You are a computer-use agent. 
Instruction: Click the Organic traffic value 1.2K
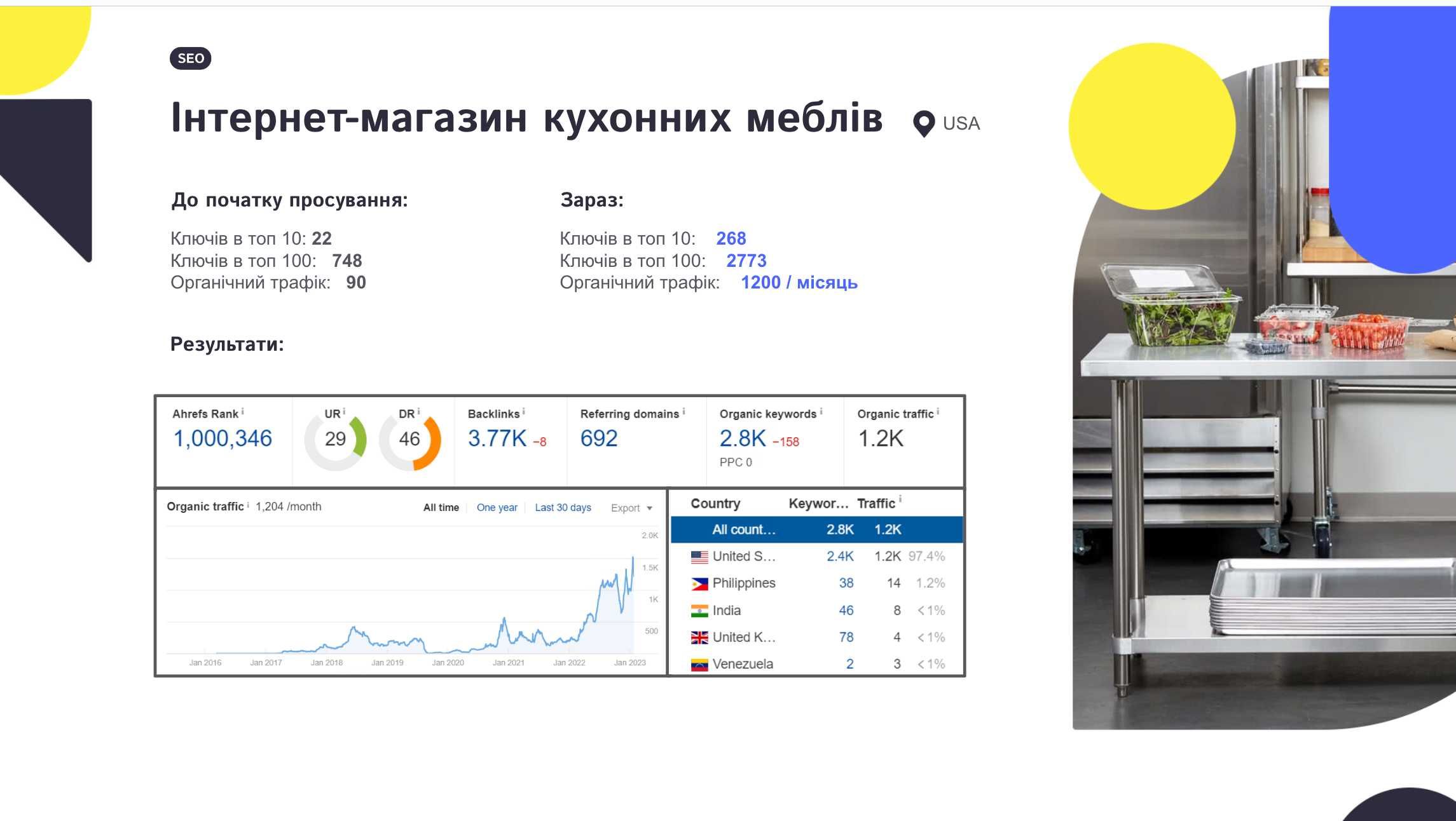click(881, 438)
